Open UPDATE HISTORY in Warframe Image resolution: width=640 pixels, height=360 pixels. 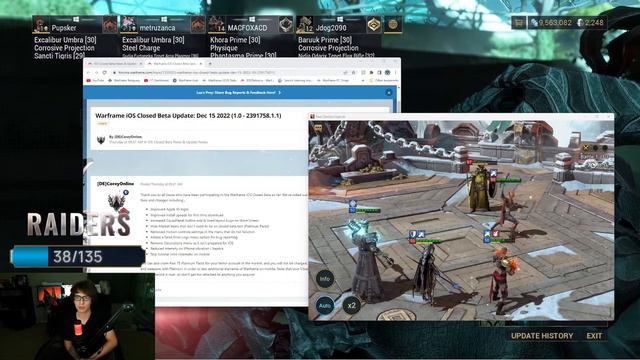click(542, 336)
